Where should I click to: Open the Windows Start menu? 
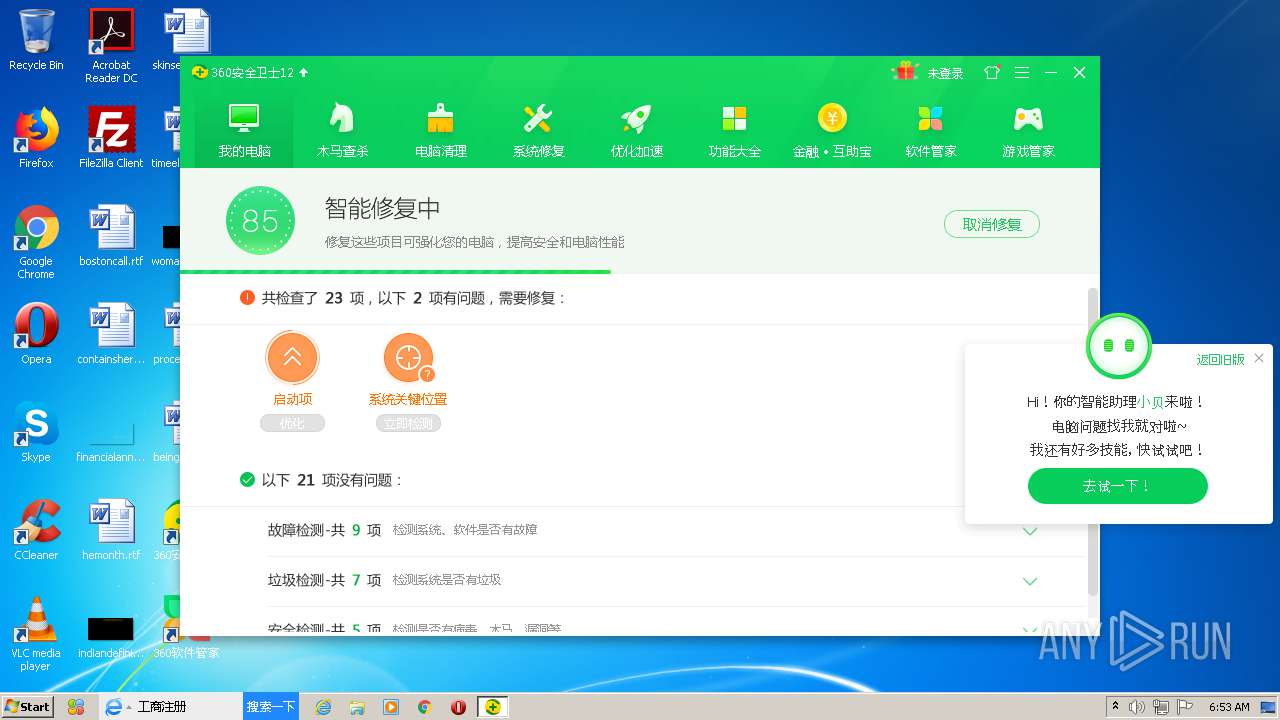click(x=27, y=706)
